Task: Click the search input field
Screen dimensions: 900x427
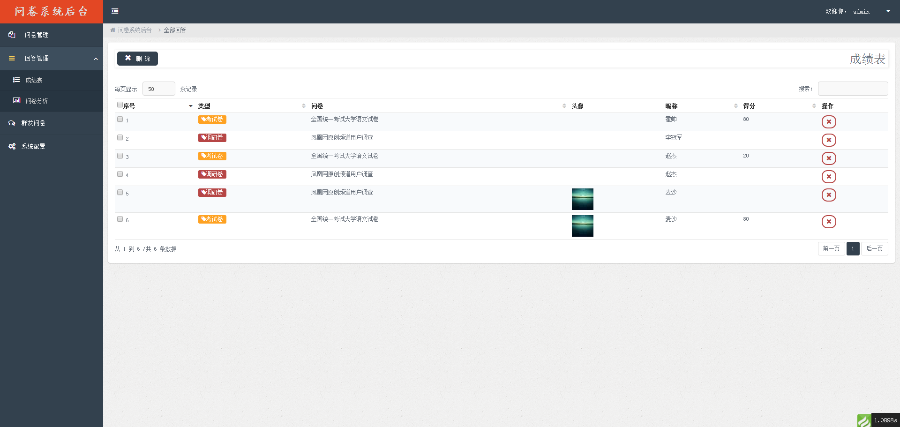Action: 852,88
